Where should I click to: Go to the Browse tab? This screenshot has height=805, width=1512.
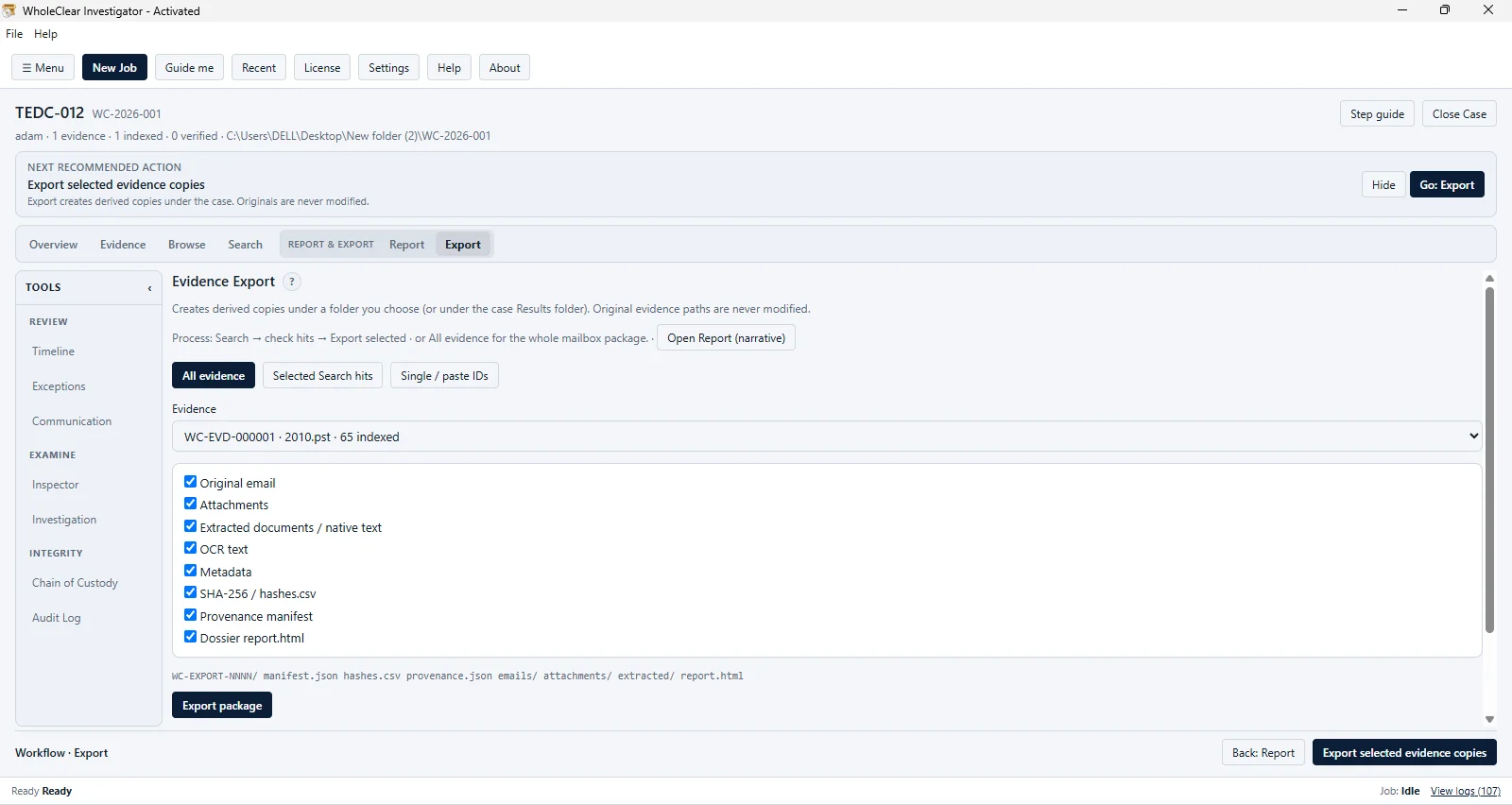pyautogui.click(x=187, y=245)
